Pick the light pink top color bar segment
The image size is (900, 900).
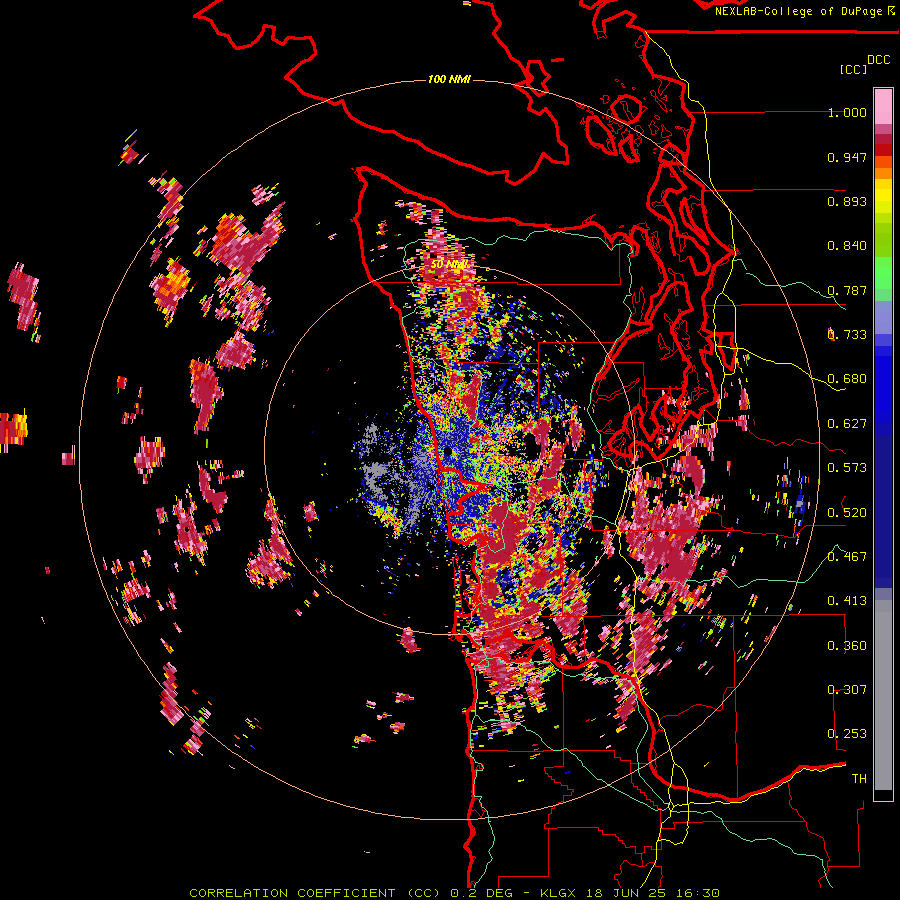883,107
